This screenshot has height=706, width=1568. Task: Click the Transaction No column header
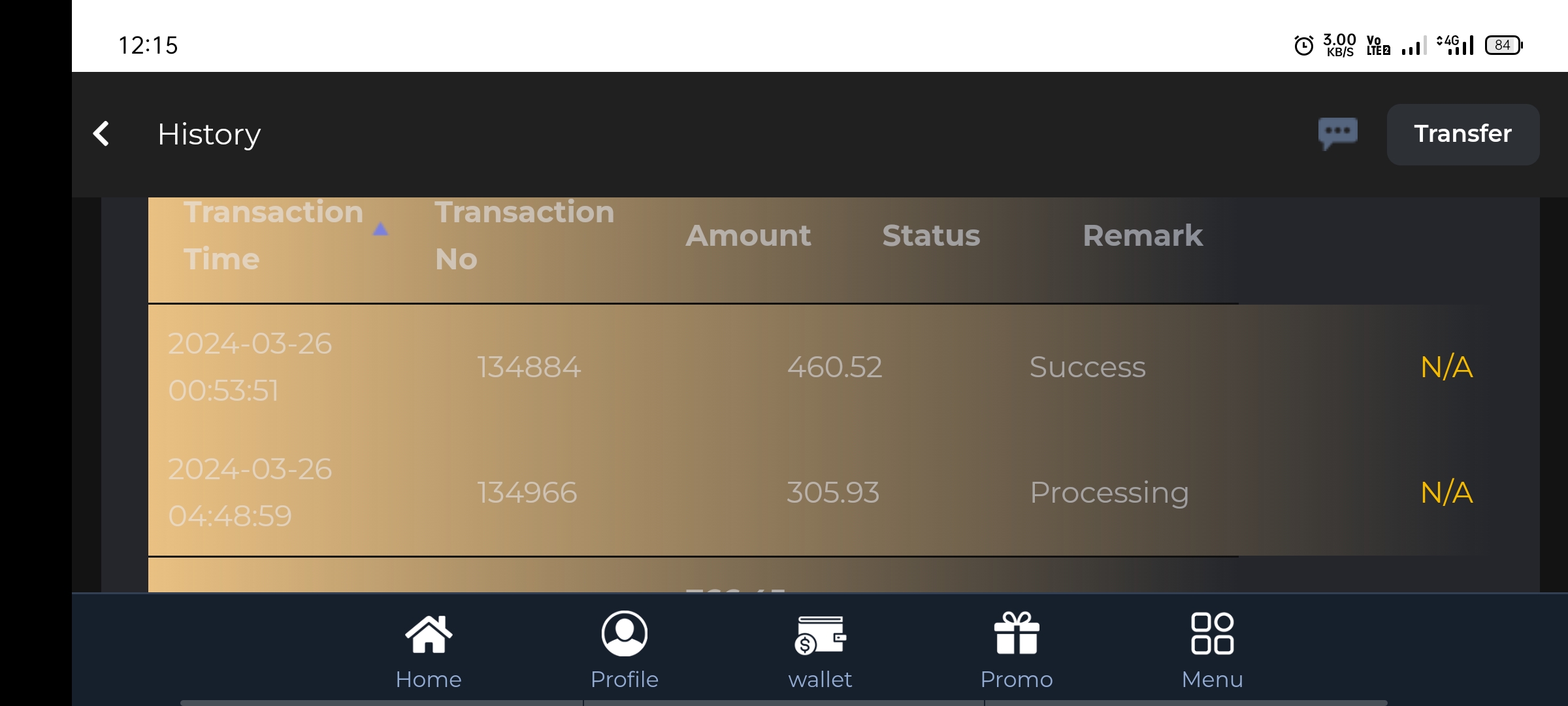[x=524, y=235]
